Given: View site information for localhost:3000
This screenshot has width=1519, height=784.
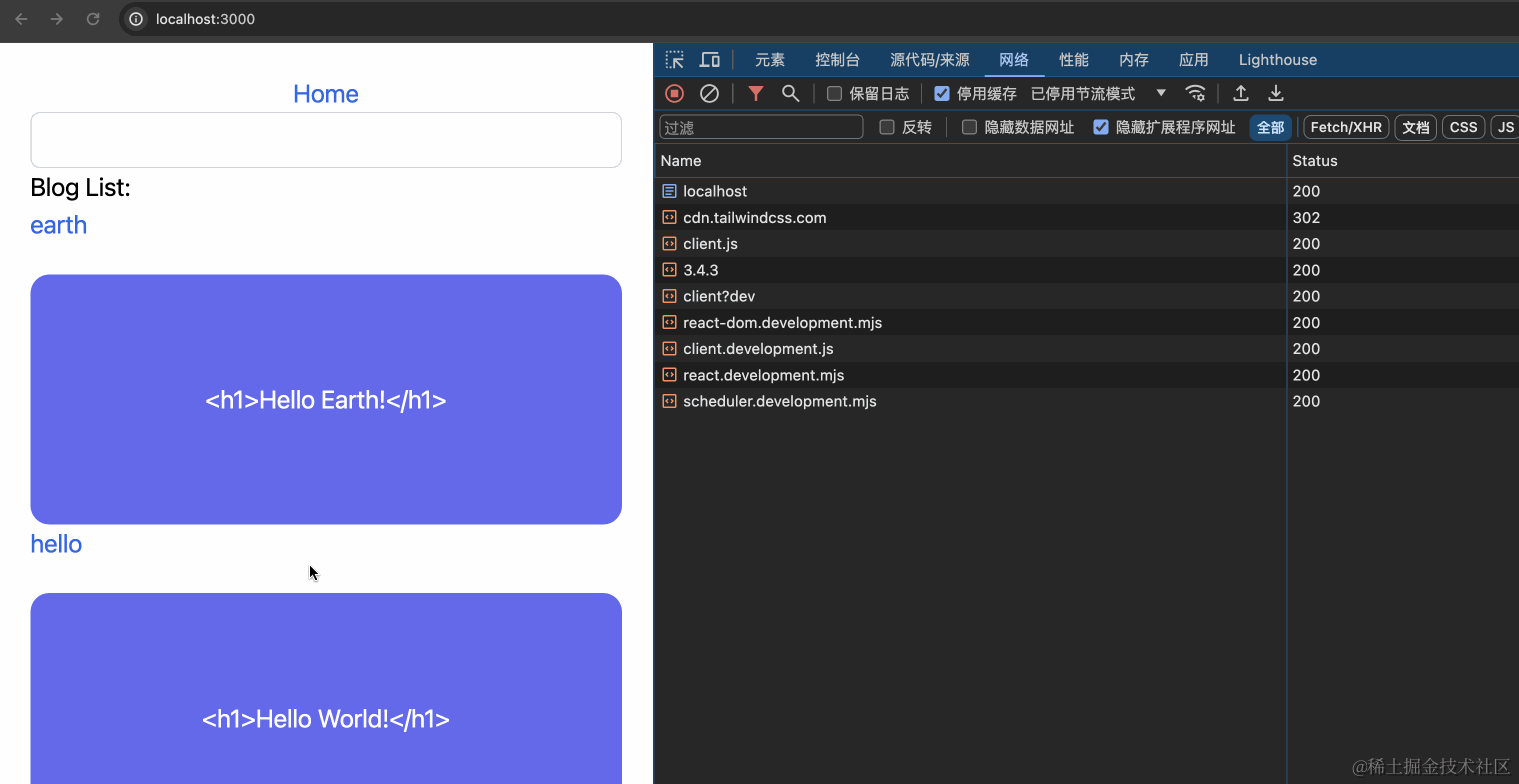Looking at the screenshot, I should click(x=134, y=19).
